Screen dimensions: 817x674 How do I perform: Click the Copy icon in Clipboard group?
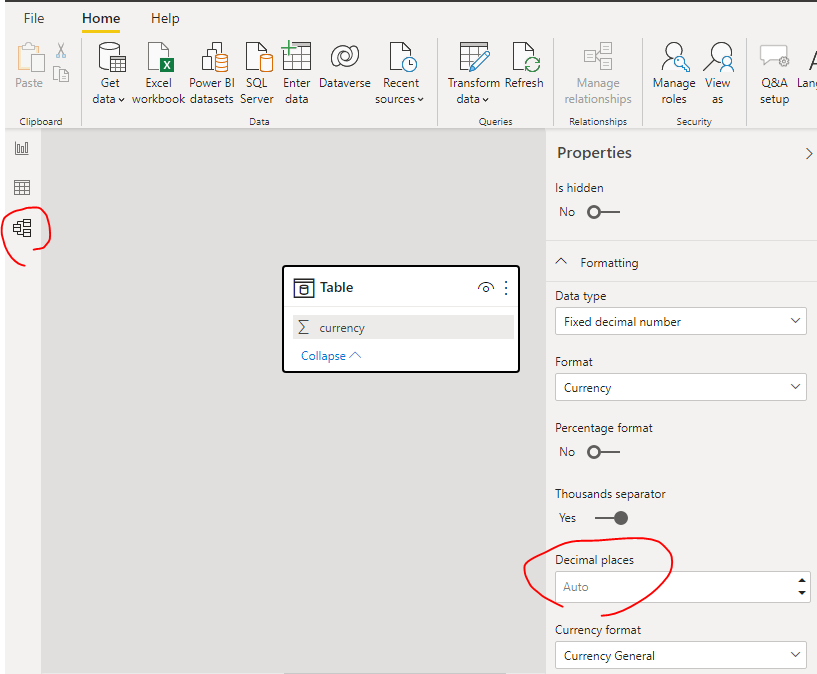point(61,74)
